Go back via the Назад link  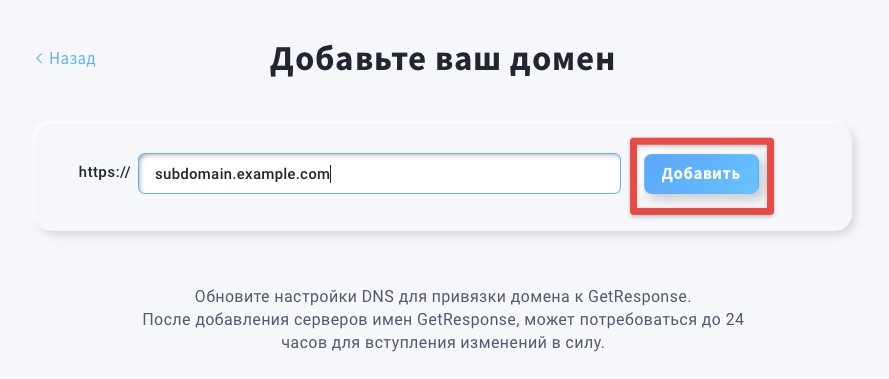66,58
